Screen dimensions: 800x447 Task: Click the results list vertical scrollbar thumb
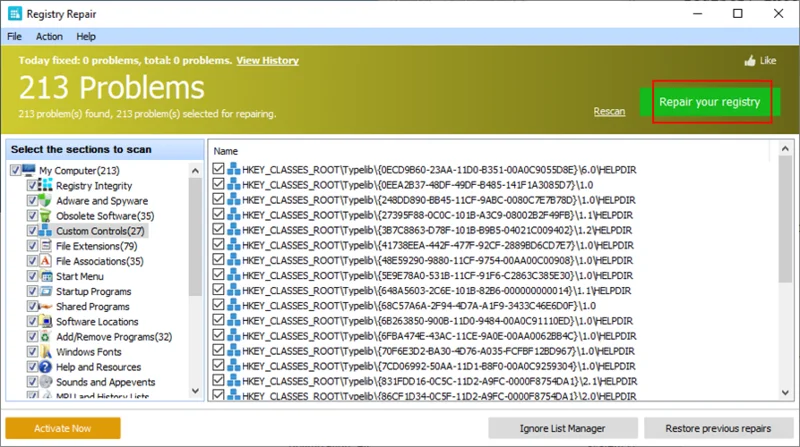785,219
